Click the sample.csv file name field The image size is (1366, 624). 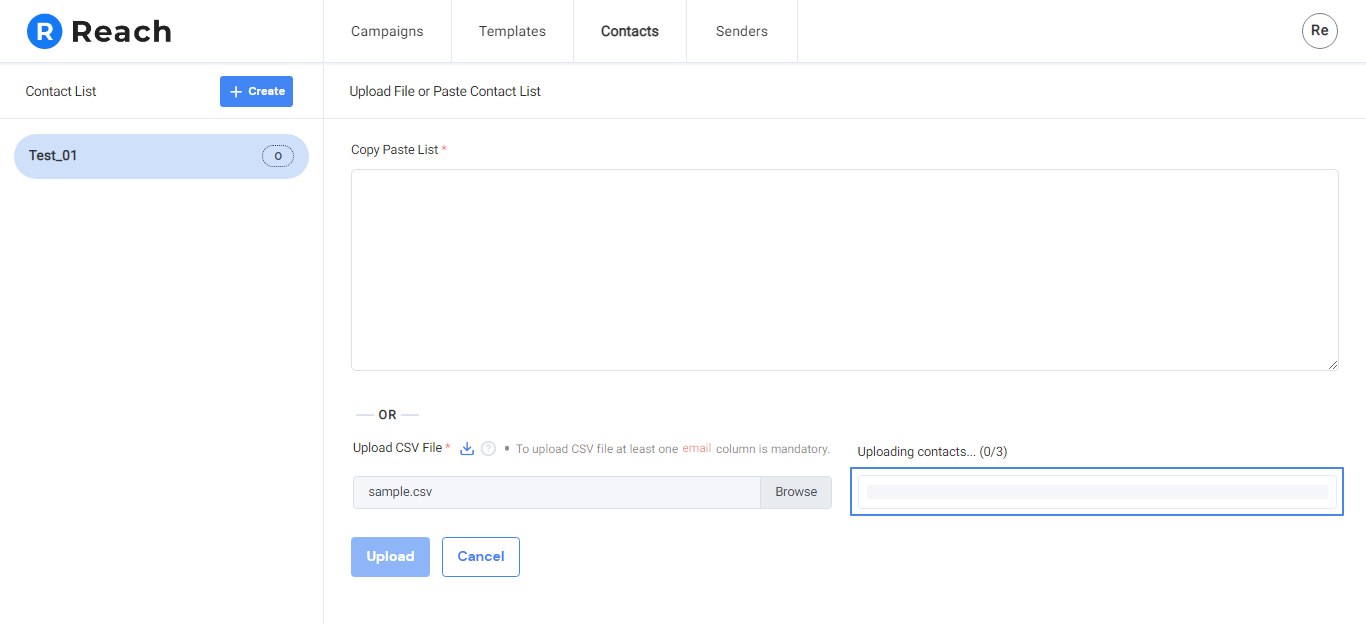coord(557,492)
